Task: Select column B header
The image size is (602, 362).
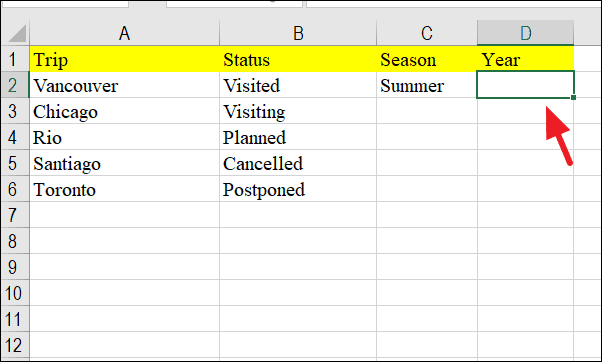Action: coord(298,33)
